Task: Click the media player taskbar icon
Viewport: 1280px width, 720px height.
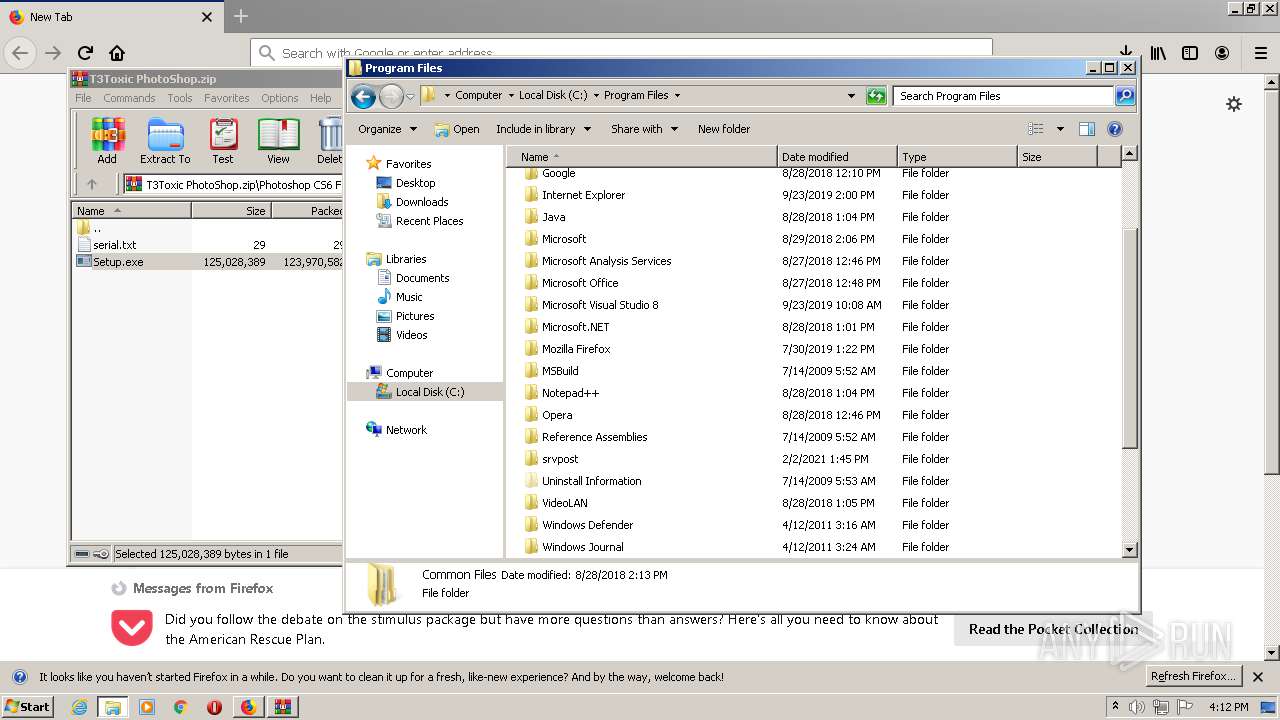Action: tap(147, 707)
